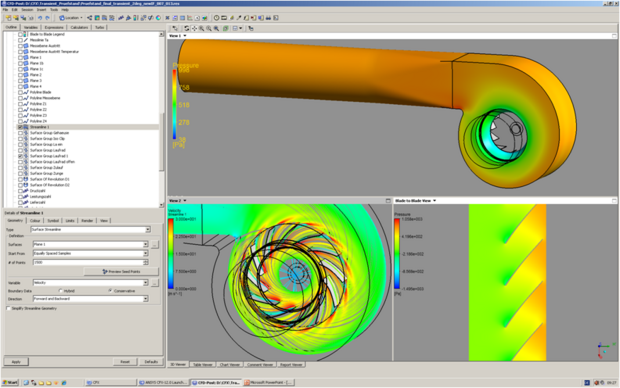The height and width of the screenshot is (388, 620).
Task: Click the Contour plot icon in the toolbar
Action: 97,18
